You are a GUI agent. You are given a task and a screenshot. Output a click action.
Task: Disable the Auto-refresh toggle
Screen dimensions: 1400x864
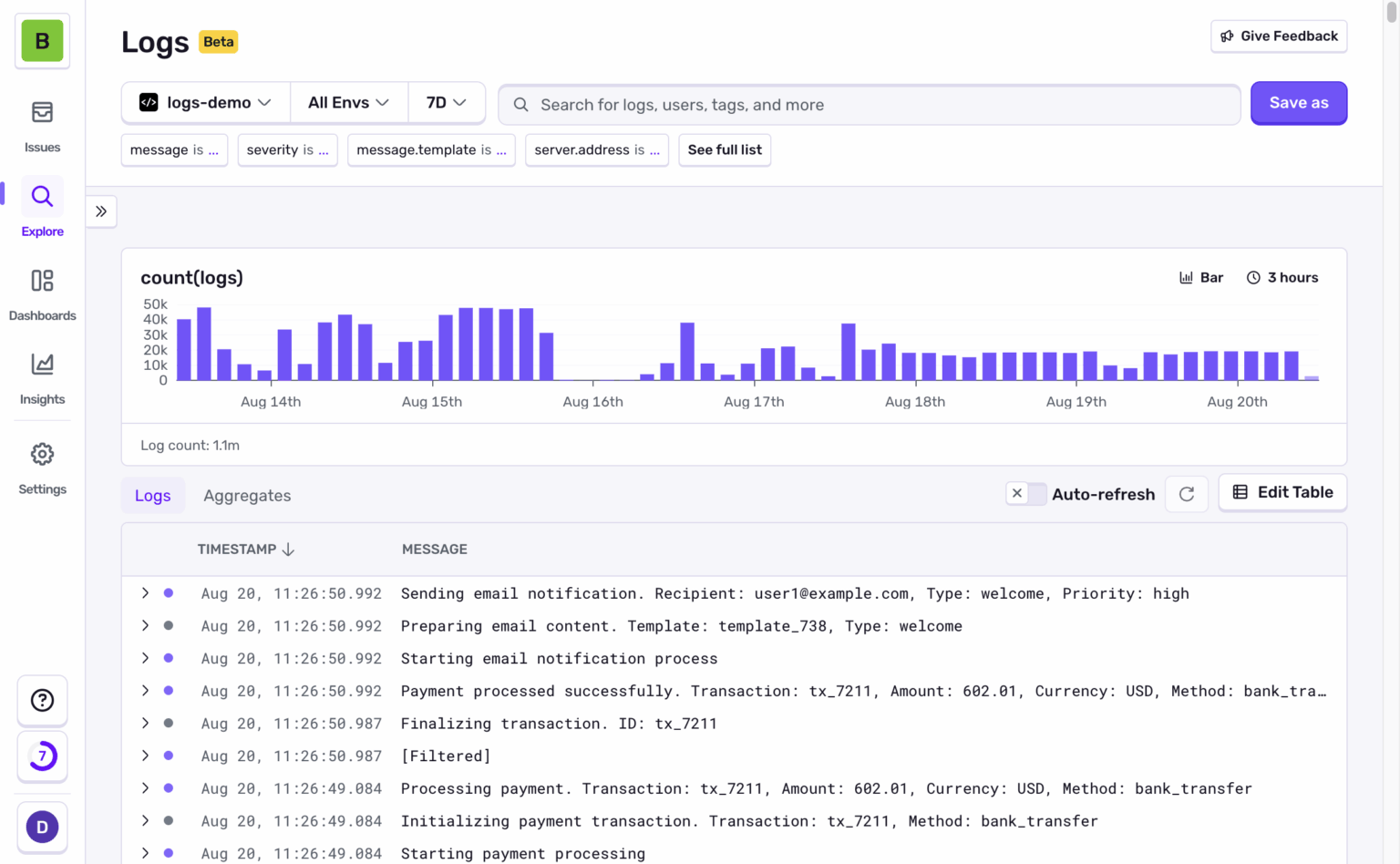[x=1026, y=493]
